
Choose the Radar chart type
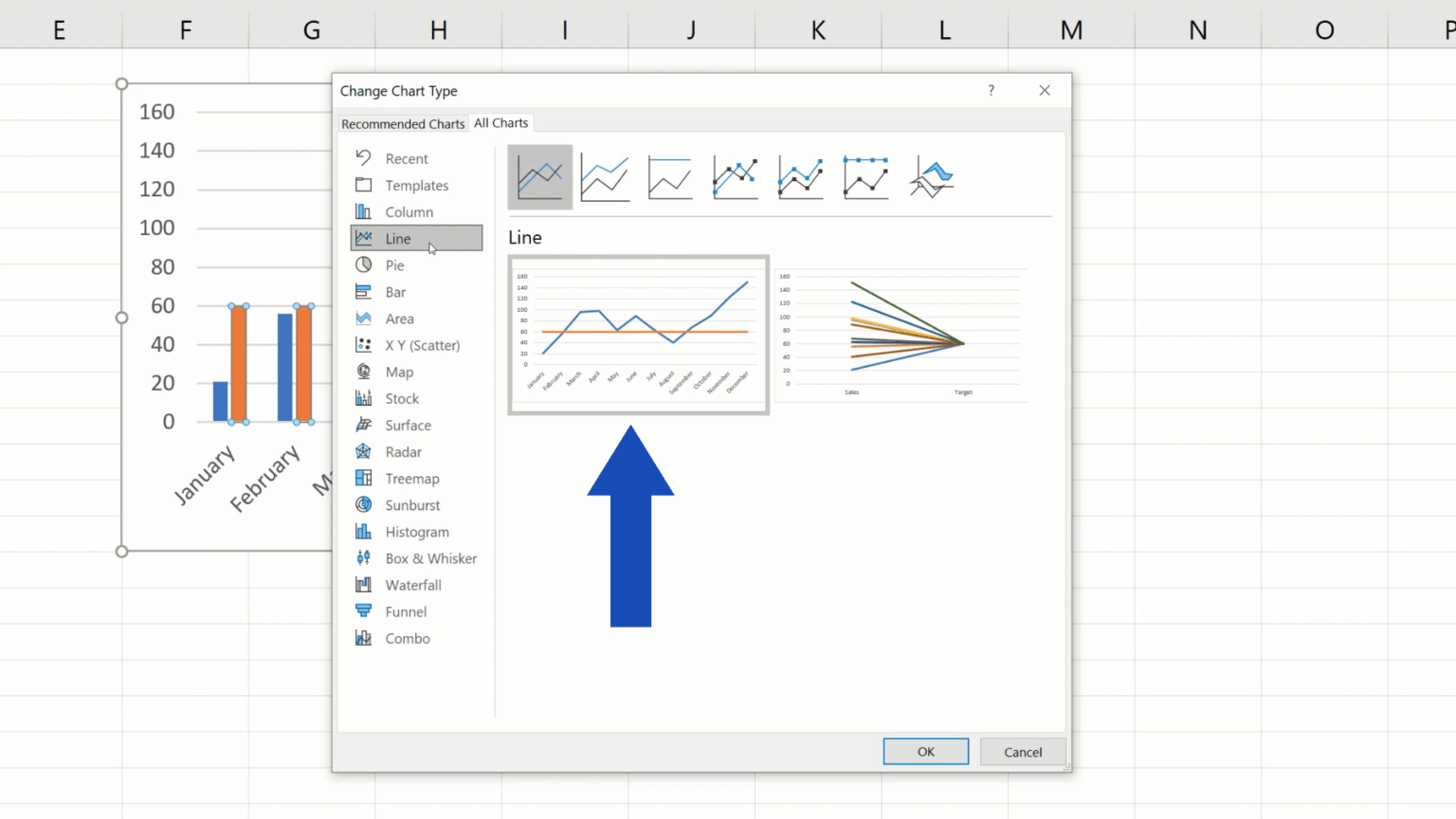click(x=401, y=452)
